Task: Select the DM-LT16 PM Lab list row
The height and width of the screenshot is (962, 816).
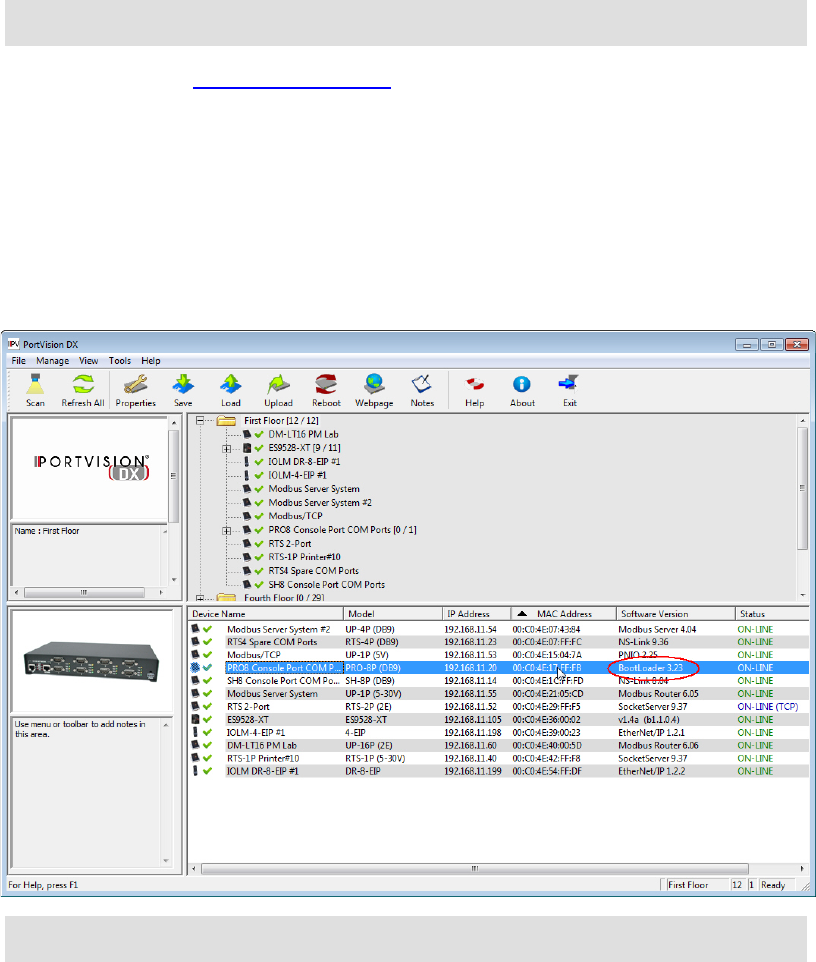Action: tap(498, 745)
